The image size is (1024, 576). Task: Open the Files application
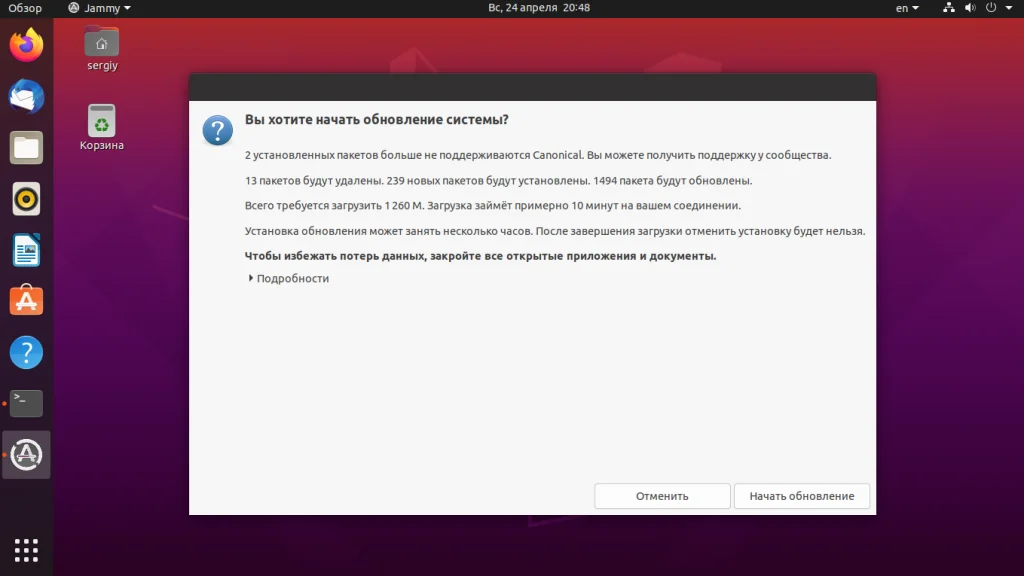coord(25,148)
